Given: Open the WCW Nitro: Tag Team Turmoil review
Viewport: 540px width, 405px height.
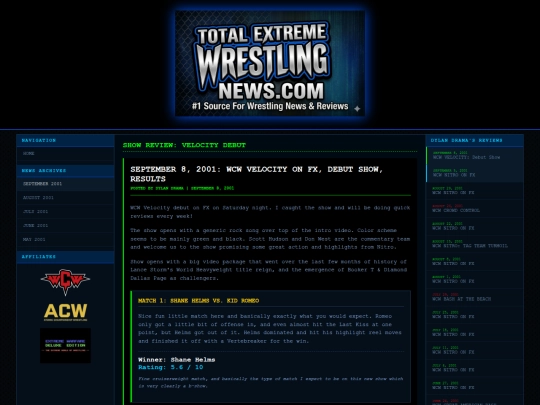Looking at the screenshot, I should tap(475, 244).
